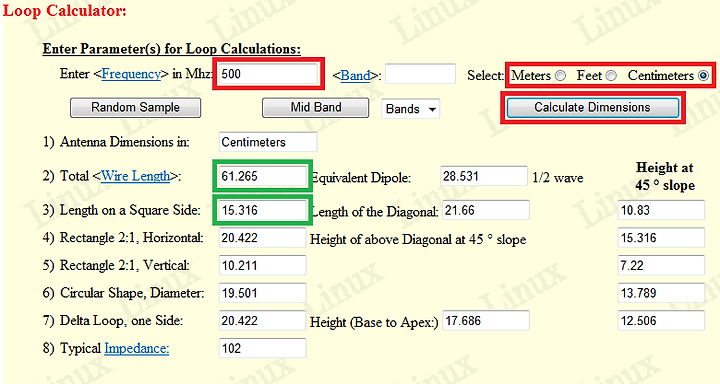720x384 pixels.
Task: Click the '1/2 wave' label
Action: coord(558,178)
